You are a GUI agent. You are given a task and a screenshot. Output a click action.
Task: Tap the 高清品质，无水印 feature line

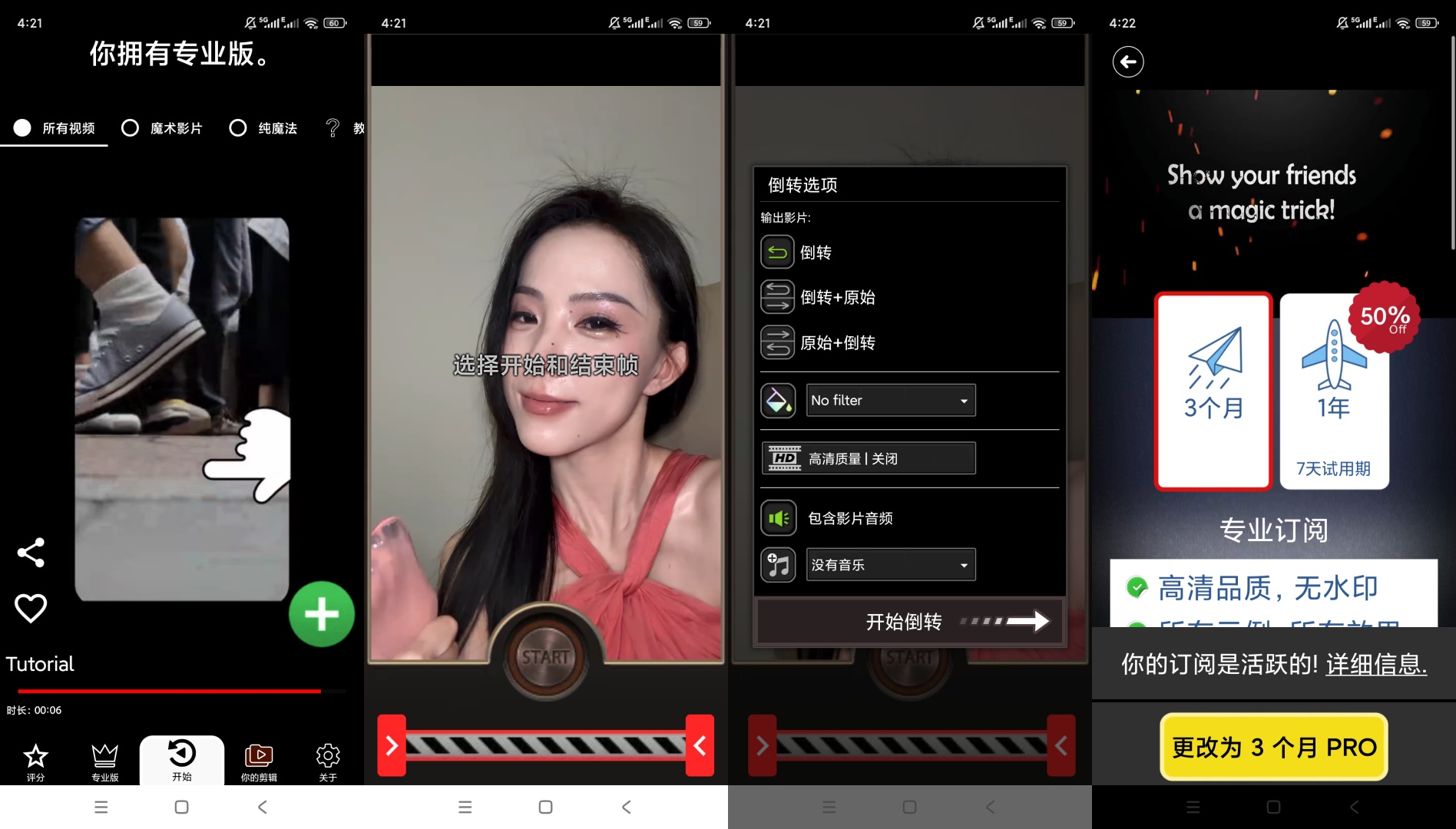[1268, 588]
